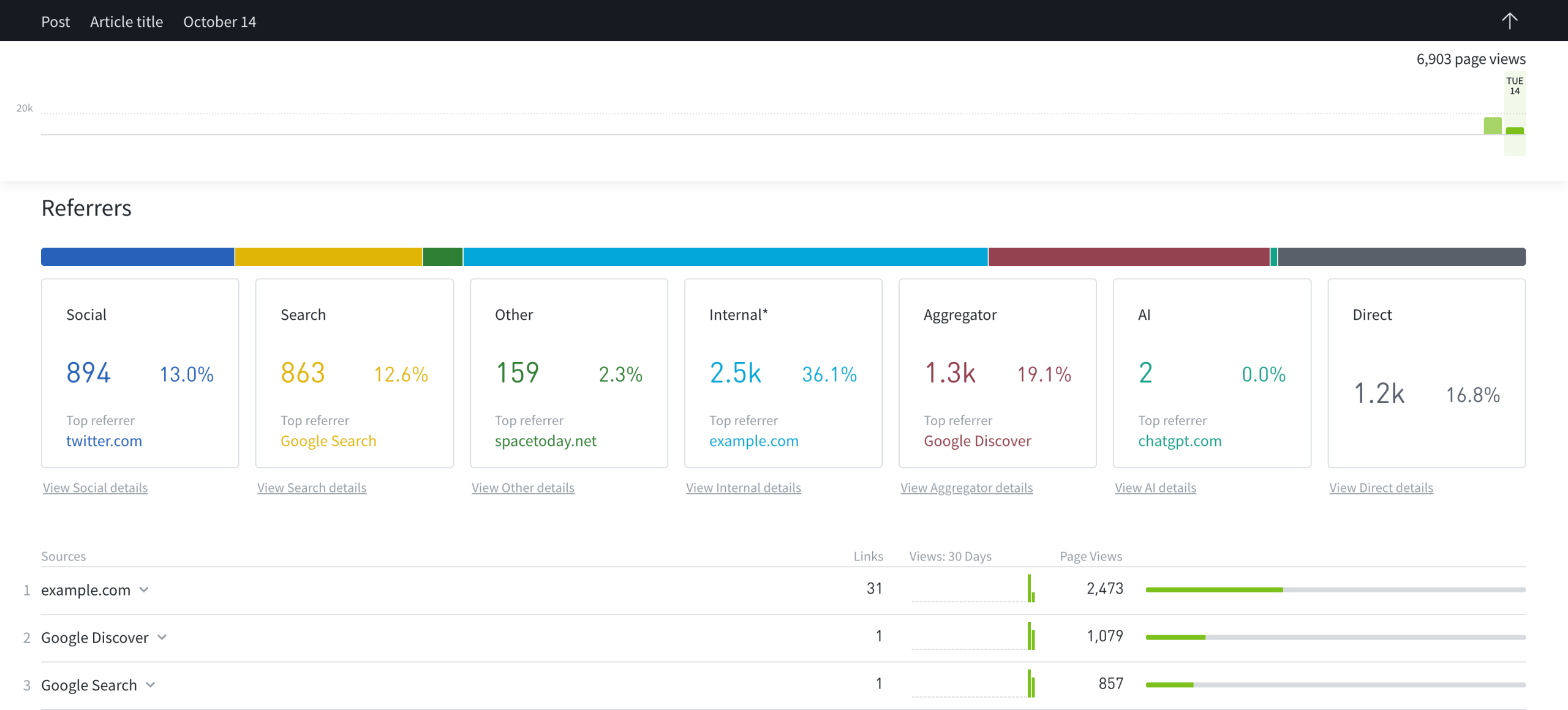Image resolution: width=1568 pixels, height=710 pixels.
Task: Click twitter.com top referrer link
Action: (104, 441)
